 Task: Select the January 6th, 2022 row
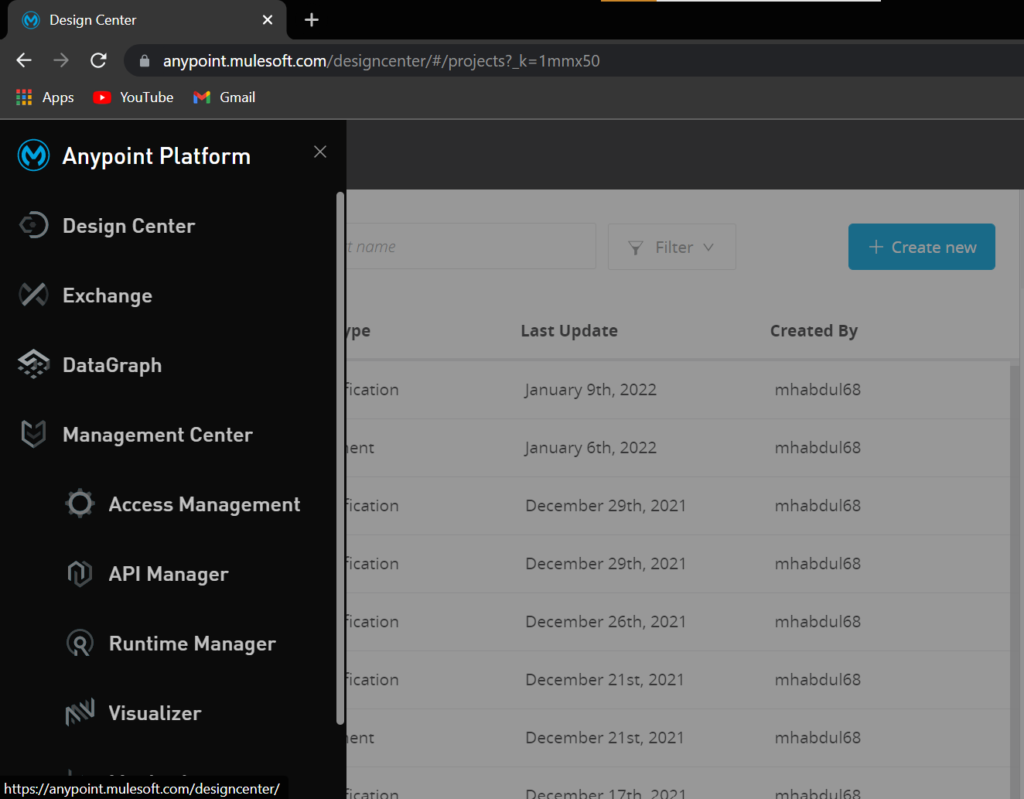tap(678, 448)
